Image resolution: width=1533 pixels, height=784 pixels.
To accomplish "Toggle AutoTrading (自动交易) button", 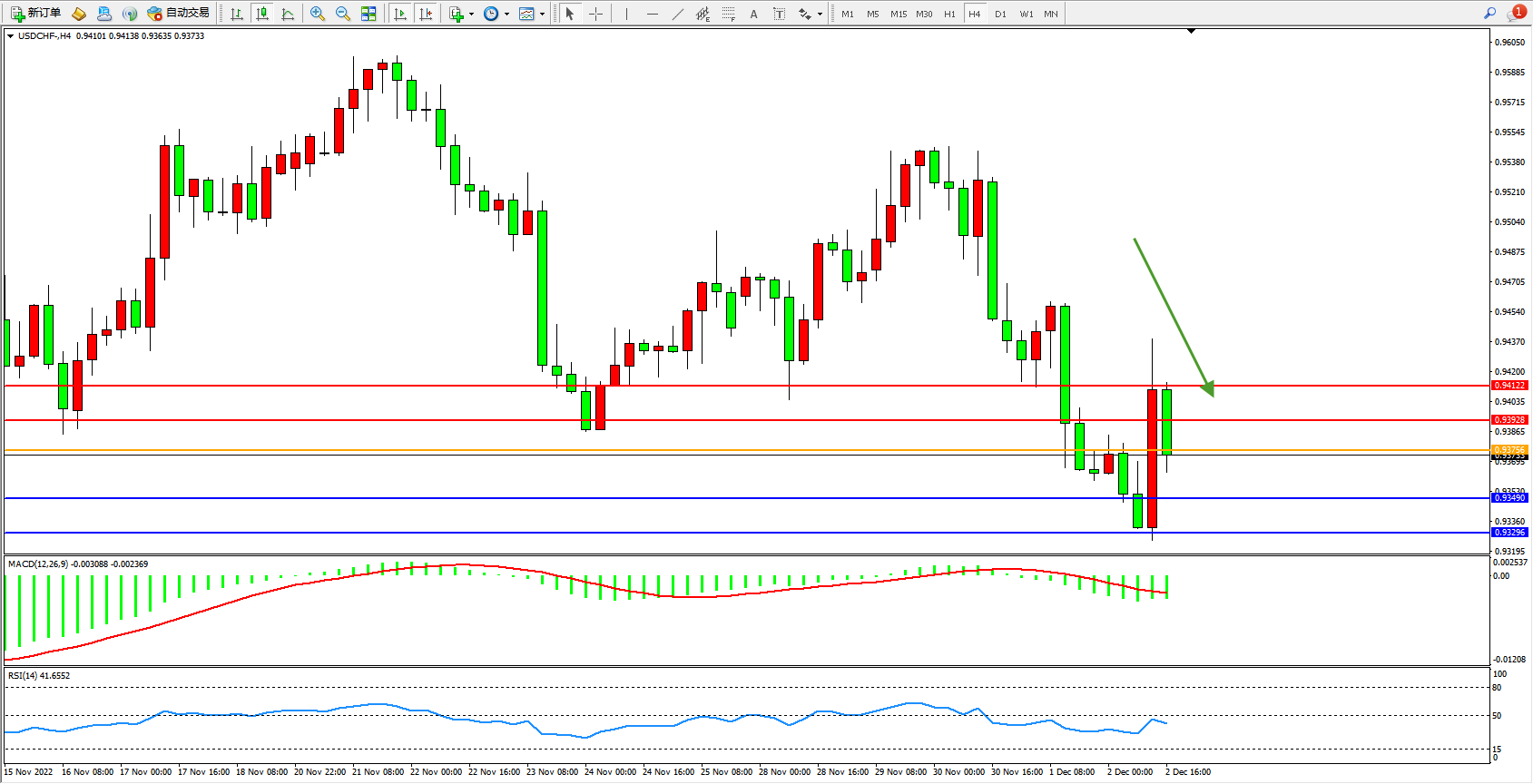I will 179,14.
